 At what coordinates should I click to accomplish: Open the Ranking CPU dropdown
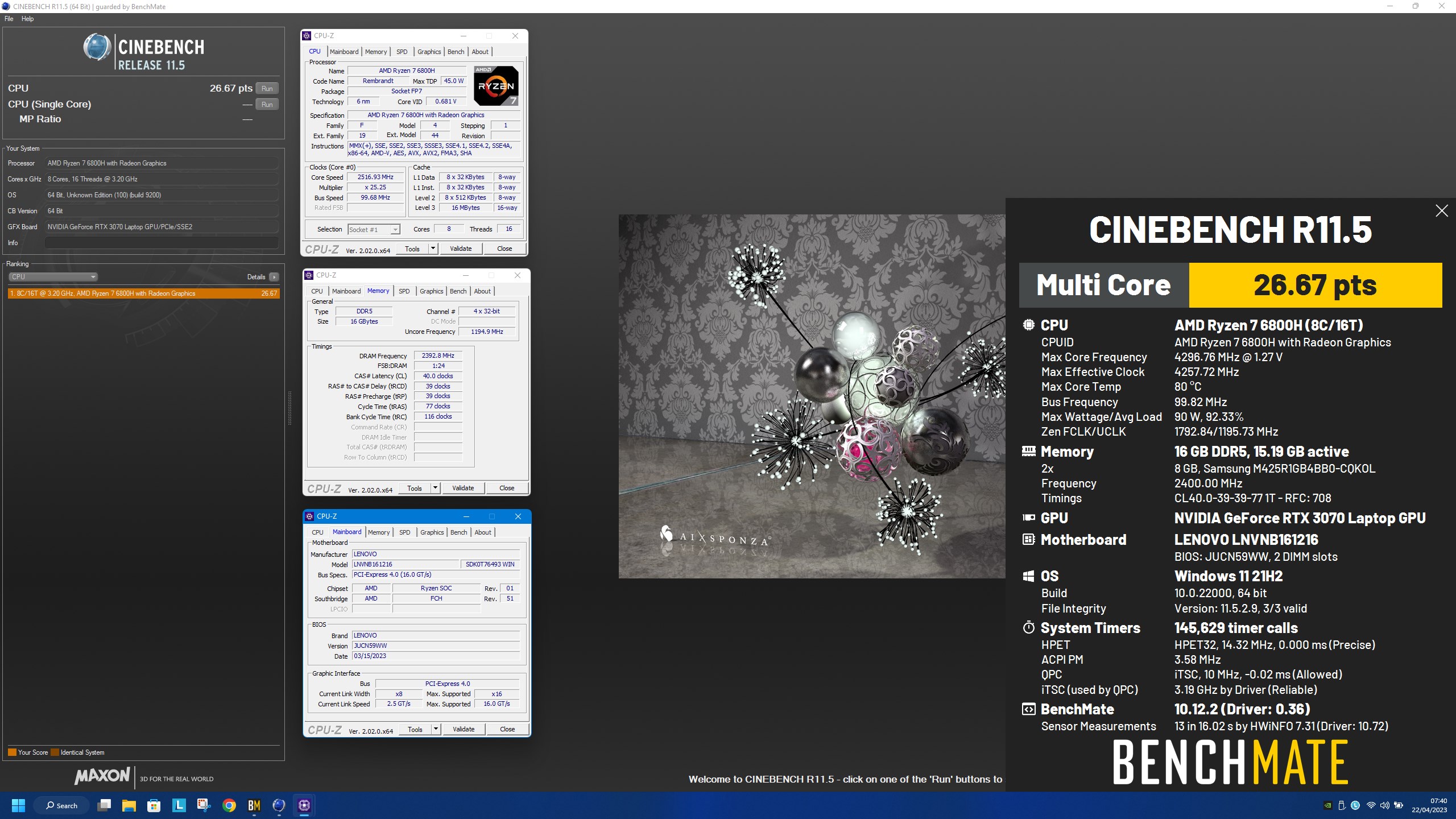tap(53, 277)
